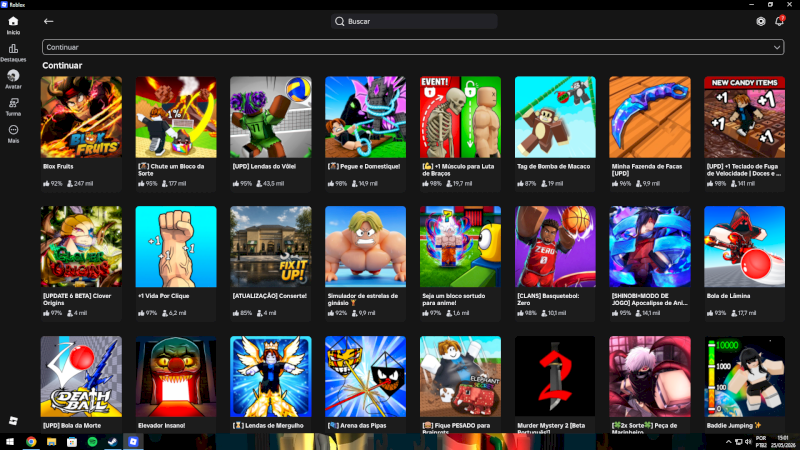The image size is (800, 450).
Task: Open the Turma sidebar icon
Action: pos(13,103)
